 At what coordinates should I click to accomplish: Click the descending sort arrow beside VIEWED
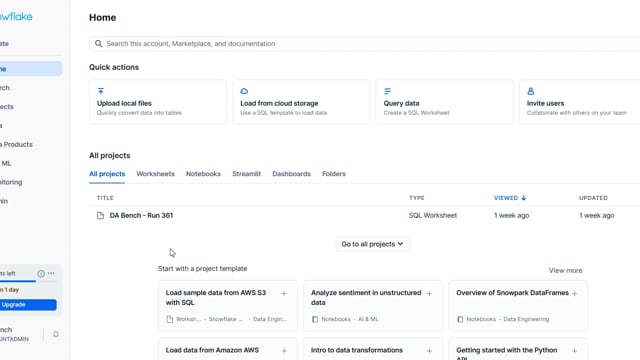click(524, 198)
